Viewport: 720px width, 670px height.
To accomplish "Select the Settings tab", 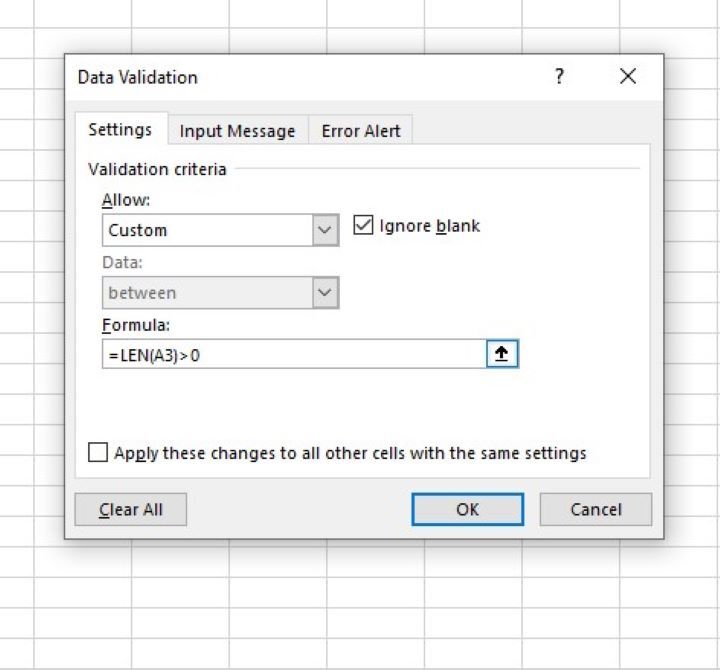I will (120, 130).
